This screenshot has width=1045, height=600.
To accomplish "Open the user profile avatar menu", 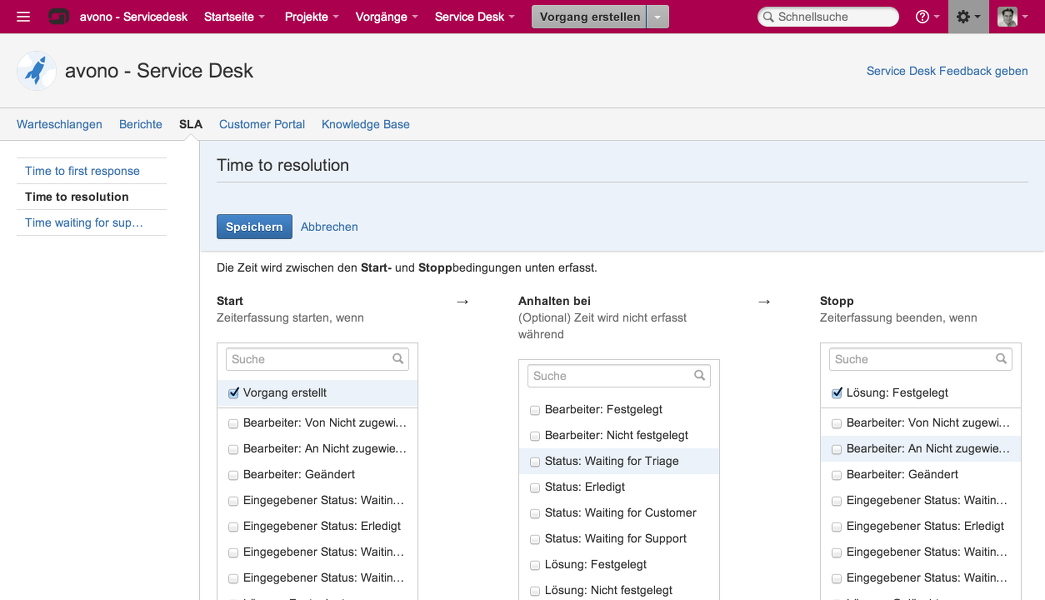I will 1011,17.
